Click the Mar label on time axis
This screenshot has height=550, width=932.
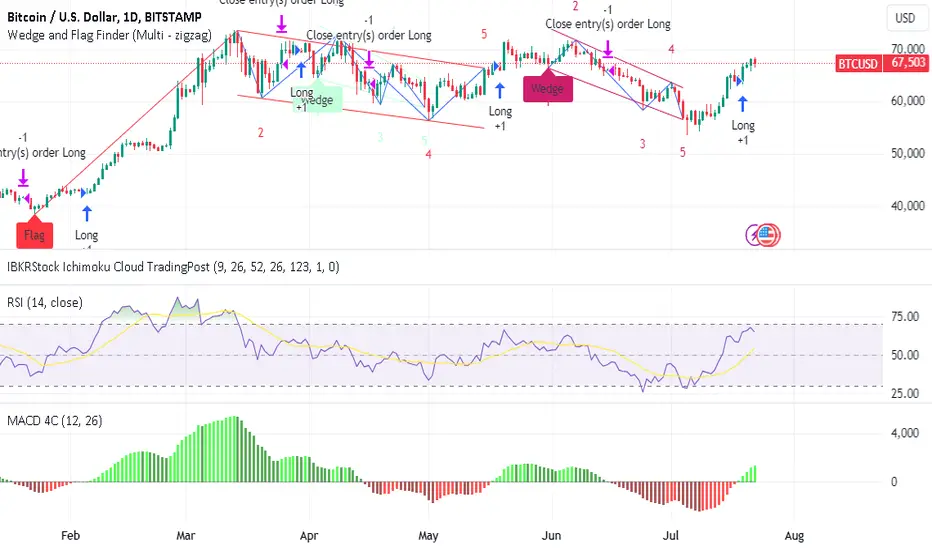tap(185, 536)
